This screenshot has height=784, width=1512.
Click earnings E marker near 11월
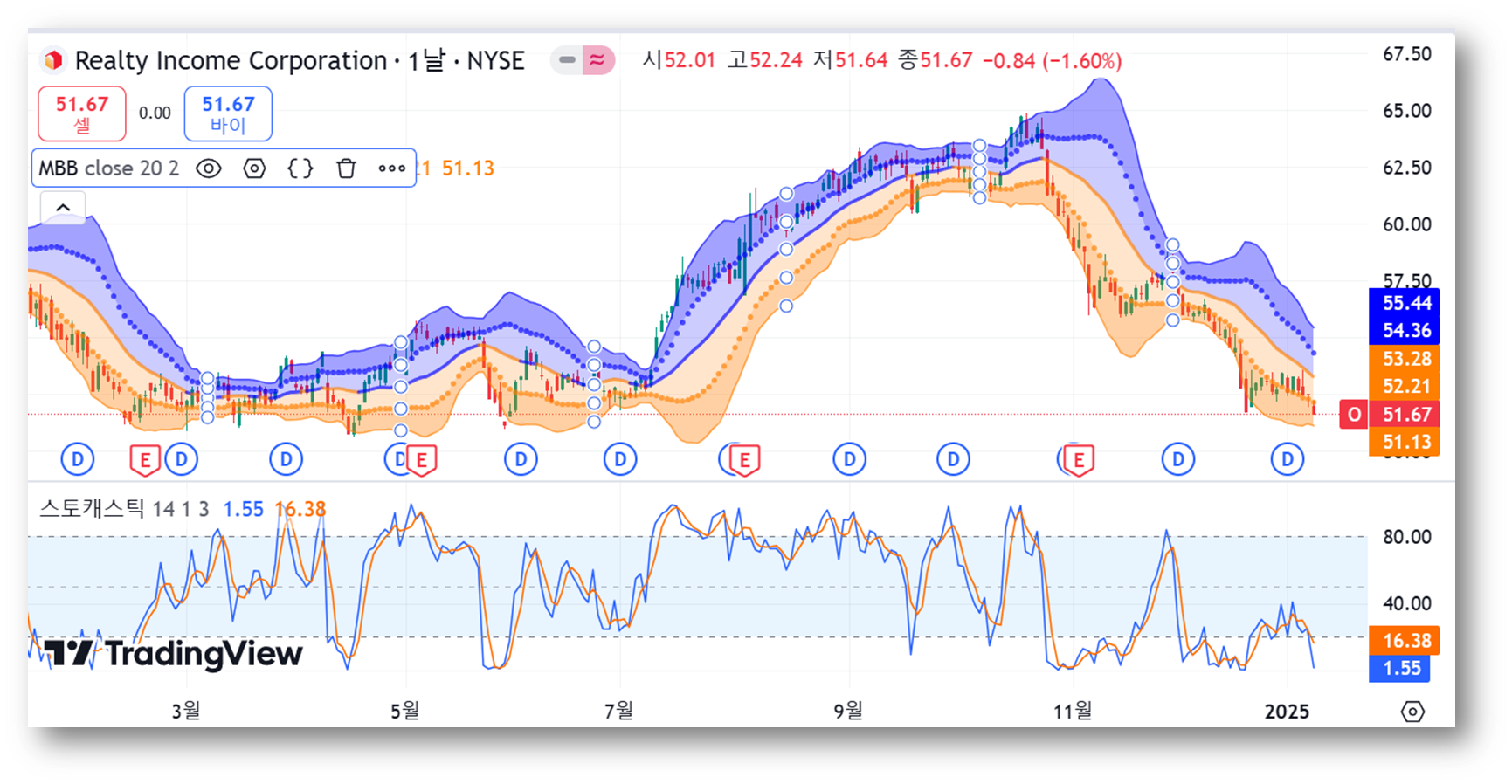pyautogui.click(x=1079, y=460)
